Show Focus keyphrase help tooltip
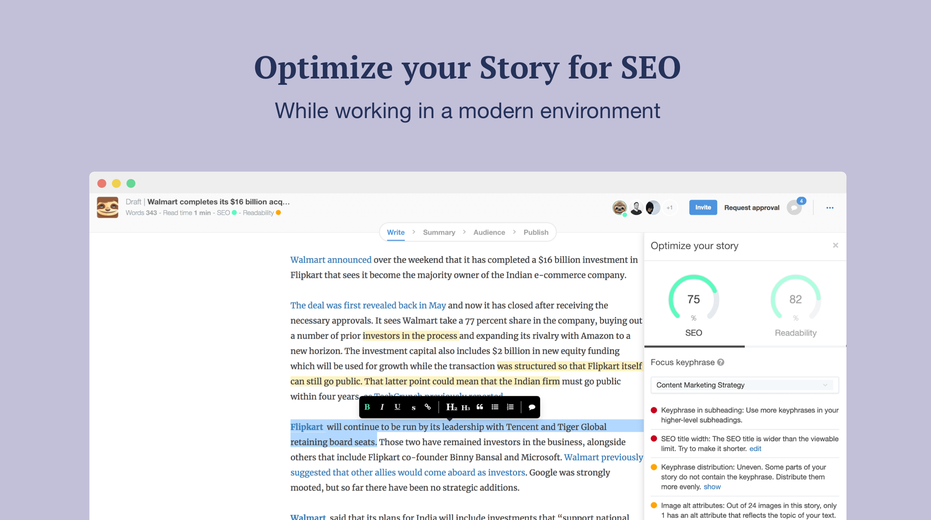 pos(721,362)
